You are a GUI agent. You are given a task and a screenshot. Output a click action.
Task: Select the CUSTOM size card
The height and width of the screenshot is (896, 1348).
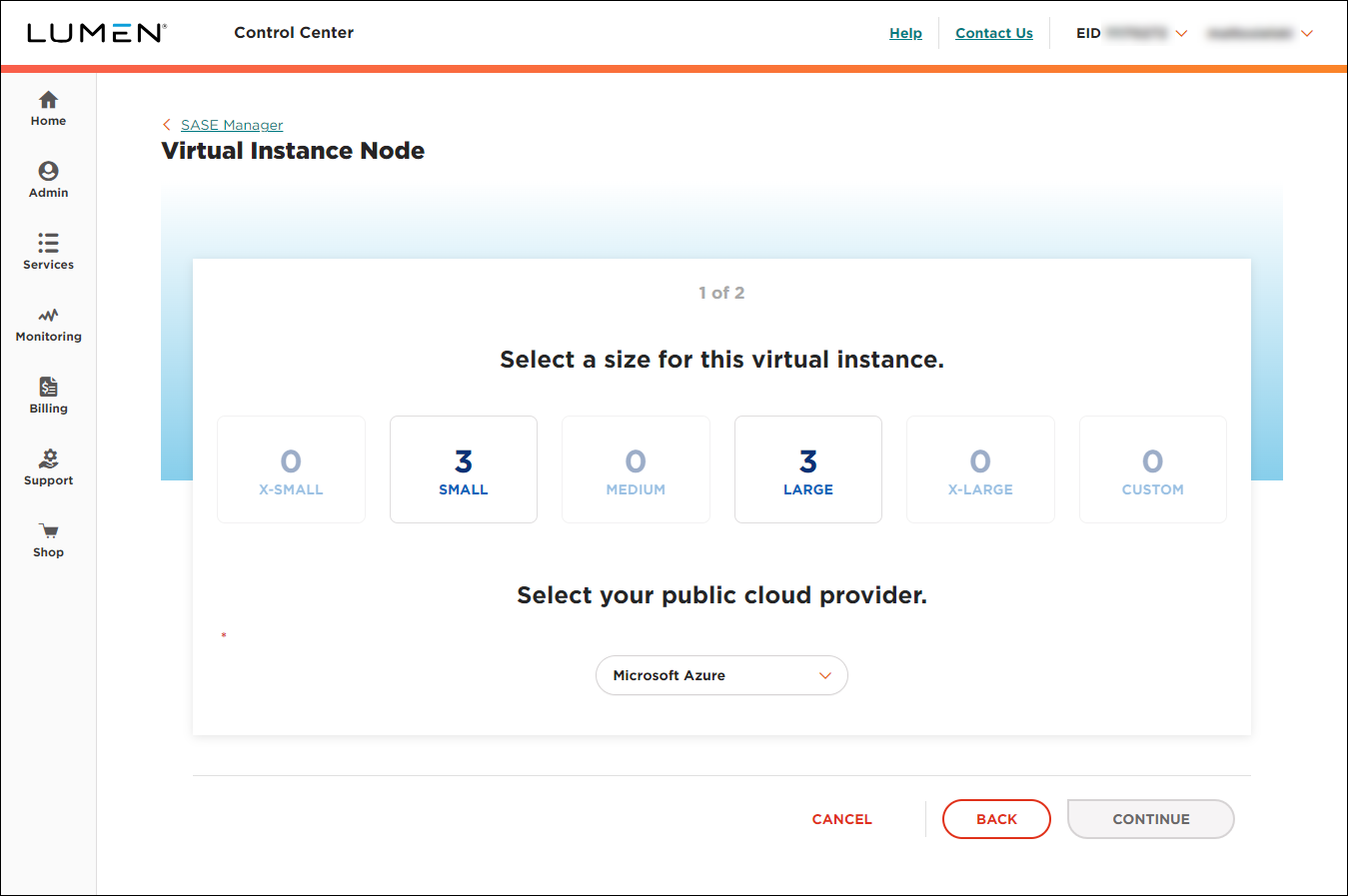pos(1153,469)
